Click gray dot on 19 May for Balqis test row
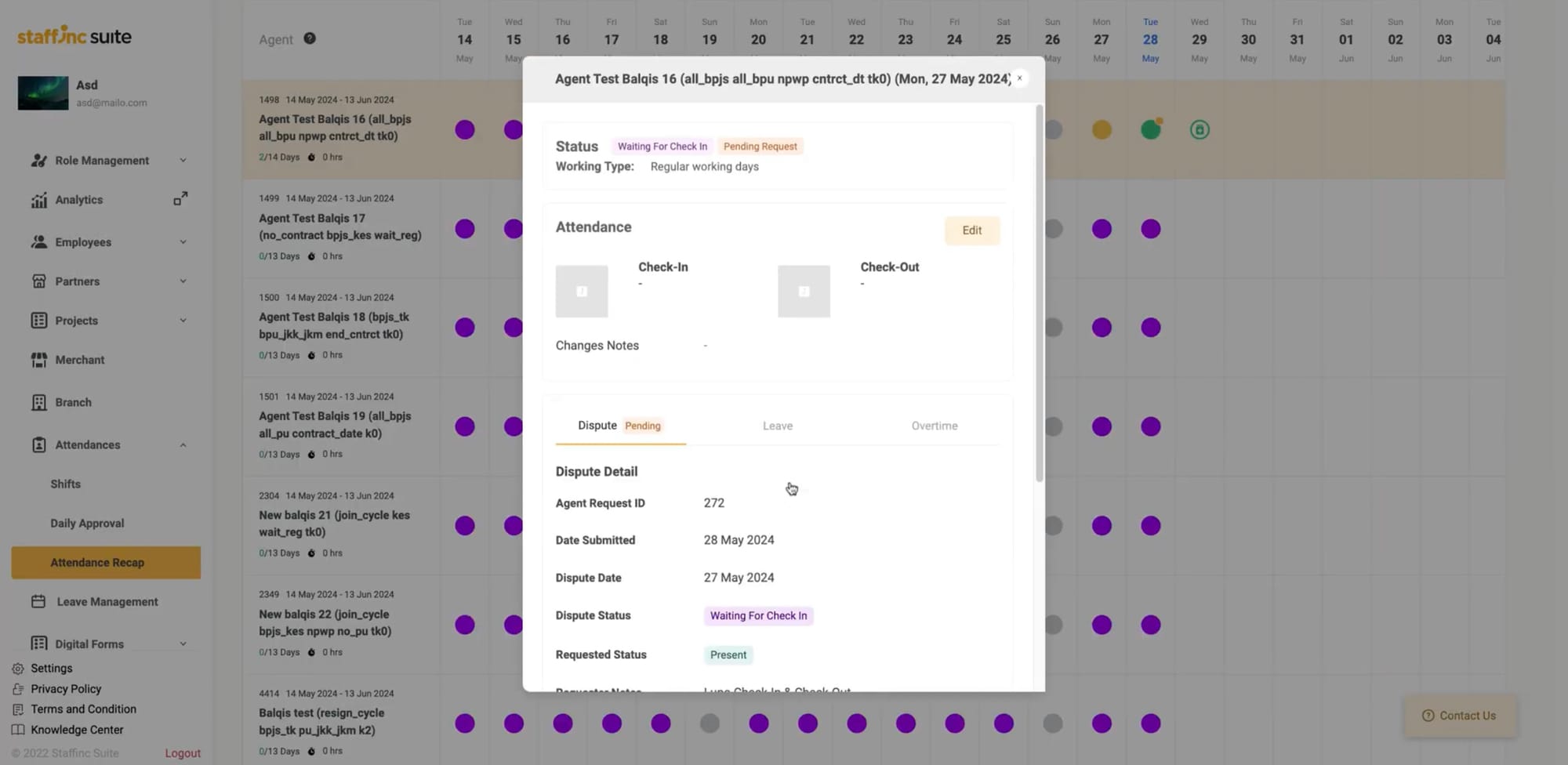Viewport: 1568px width, 765px height. [x=710, y=723]
